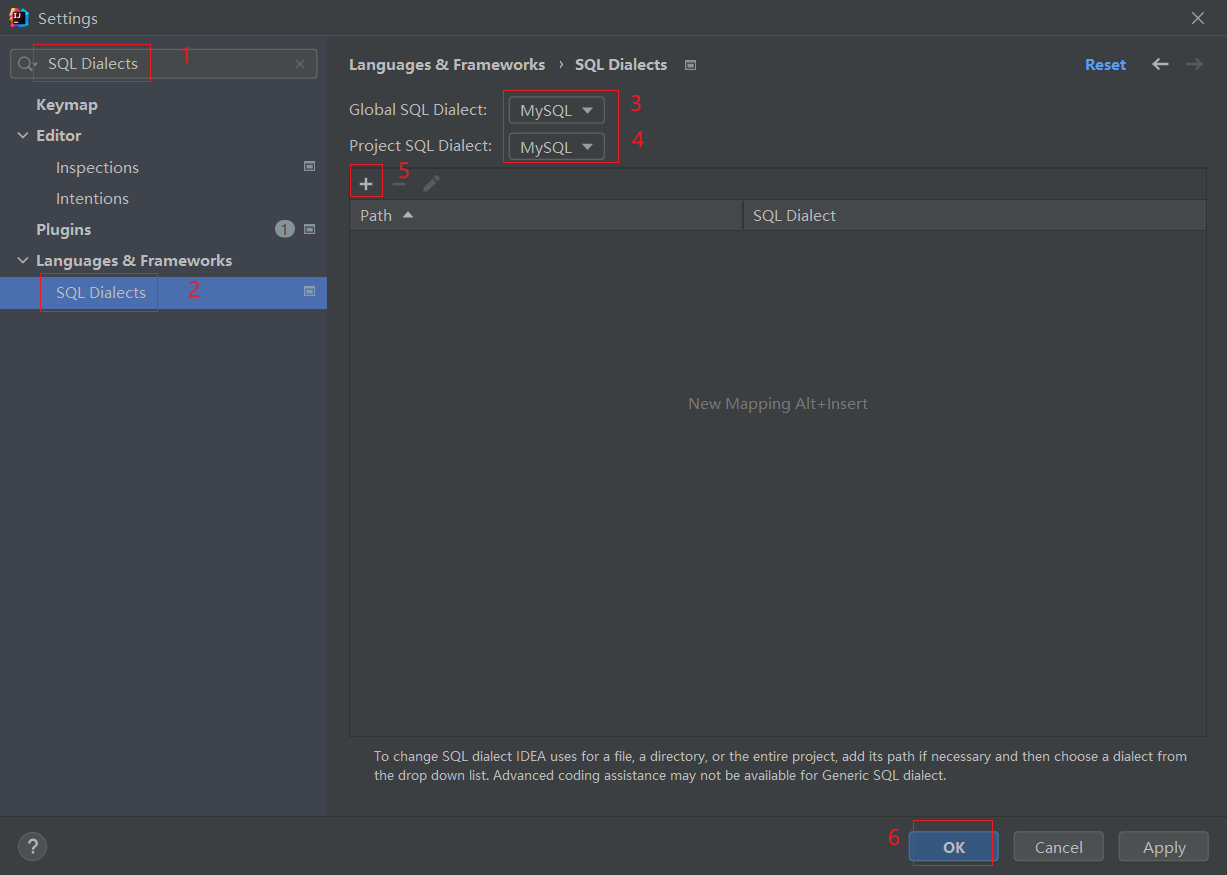Image resolution: width=1227 pixels, height=875 pixels.
Task: Click project-level icon beside SQL Dialects breadcrumb
Action: pos(690,65)
